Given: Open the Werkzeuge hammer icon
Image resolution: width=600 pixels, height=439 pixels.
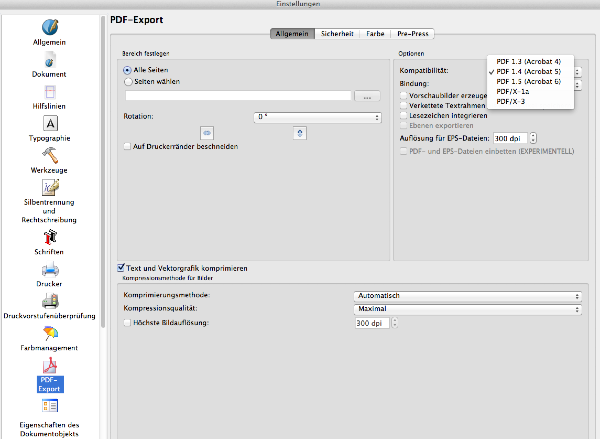Looking at the screenshot, I should [49, 156].
